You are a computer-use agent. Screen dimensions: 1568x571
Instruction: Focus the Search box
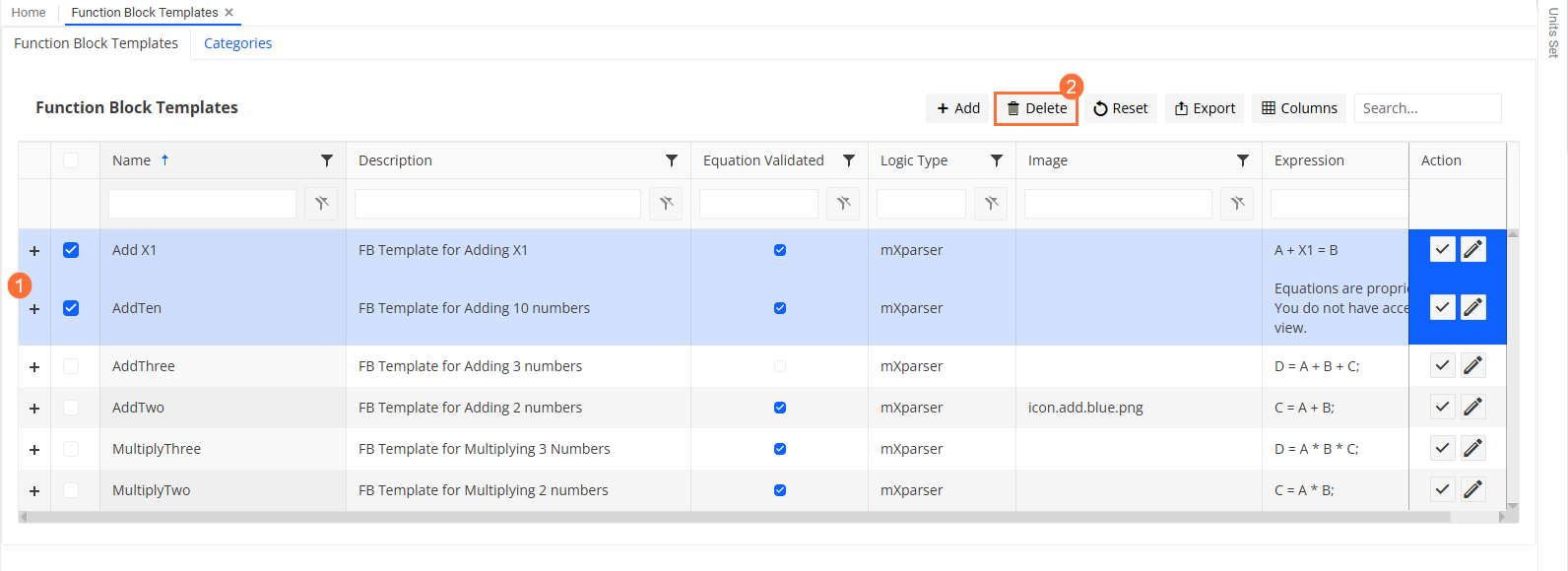(1427, 108)
